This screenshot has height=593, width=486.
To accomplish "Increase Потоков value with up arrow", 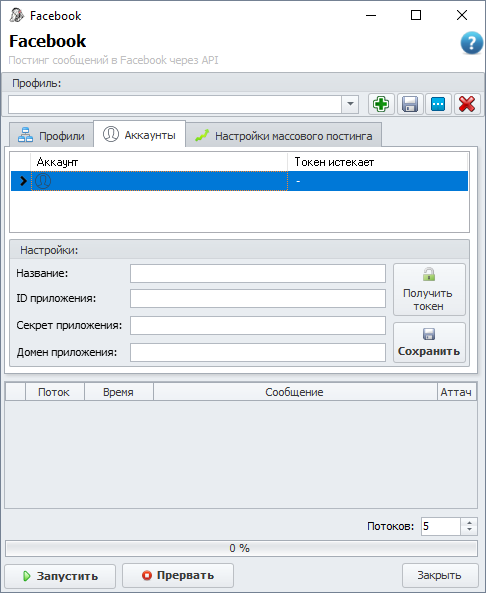I will click(x=469, y=522).
